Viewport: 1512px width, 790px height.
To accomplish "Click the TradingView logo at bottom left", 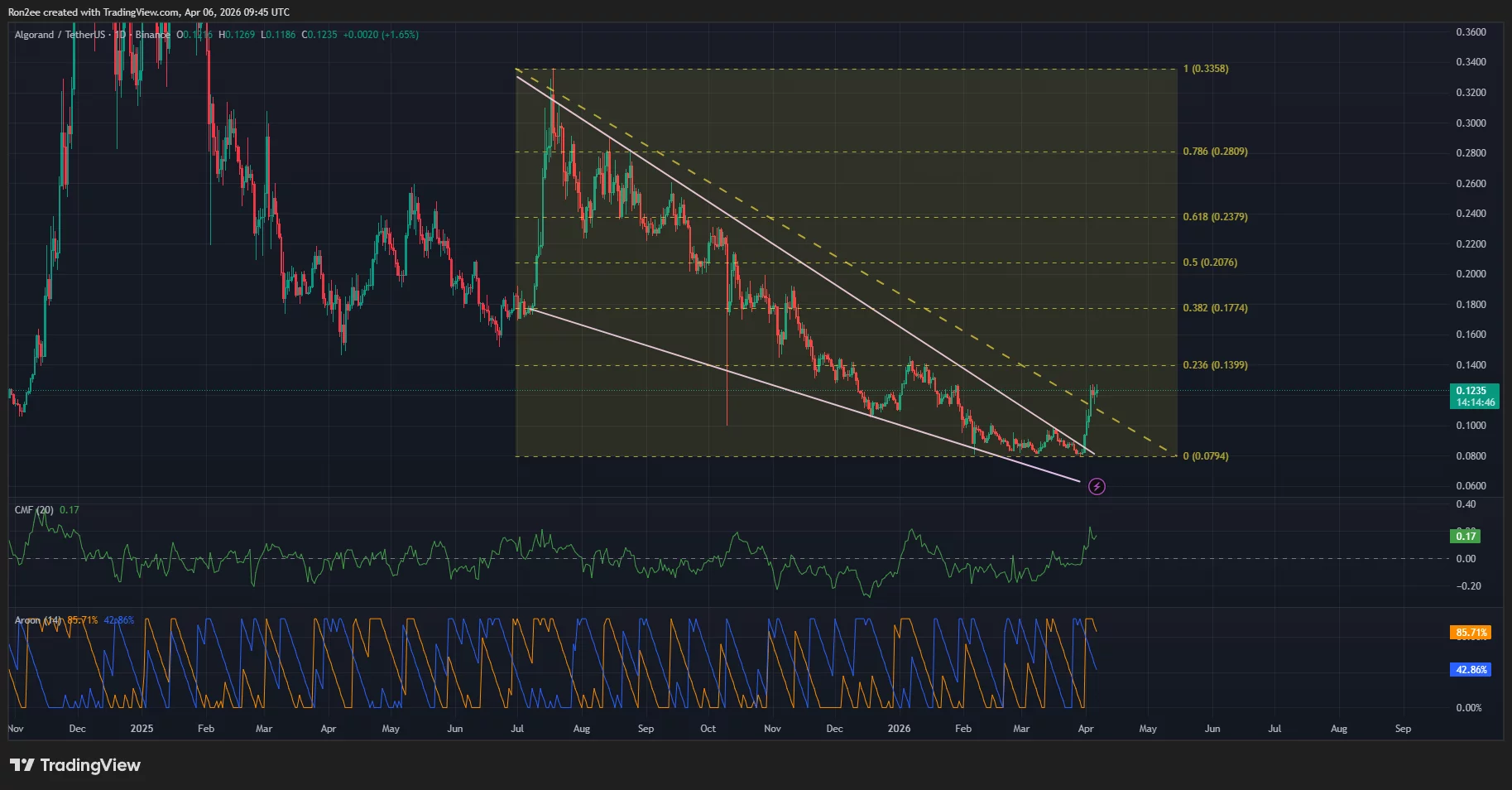I will tap(74, 765).
